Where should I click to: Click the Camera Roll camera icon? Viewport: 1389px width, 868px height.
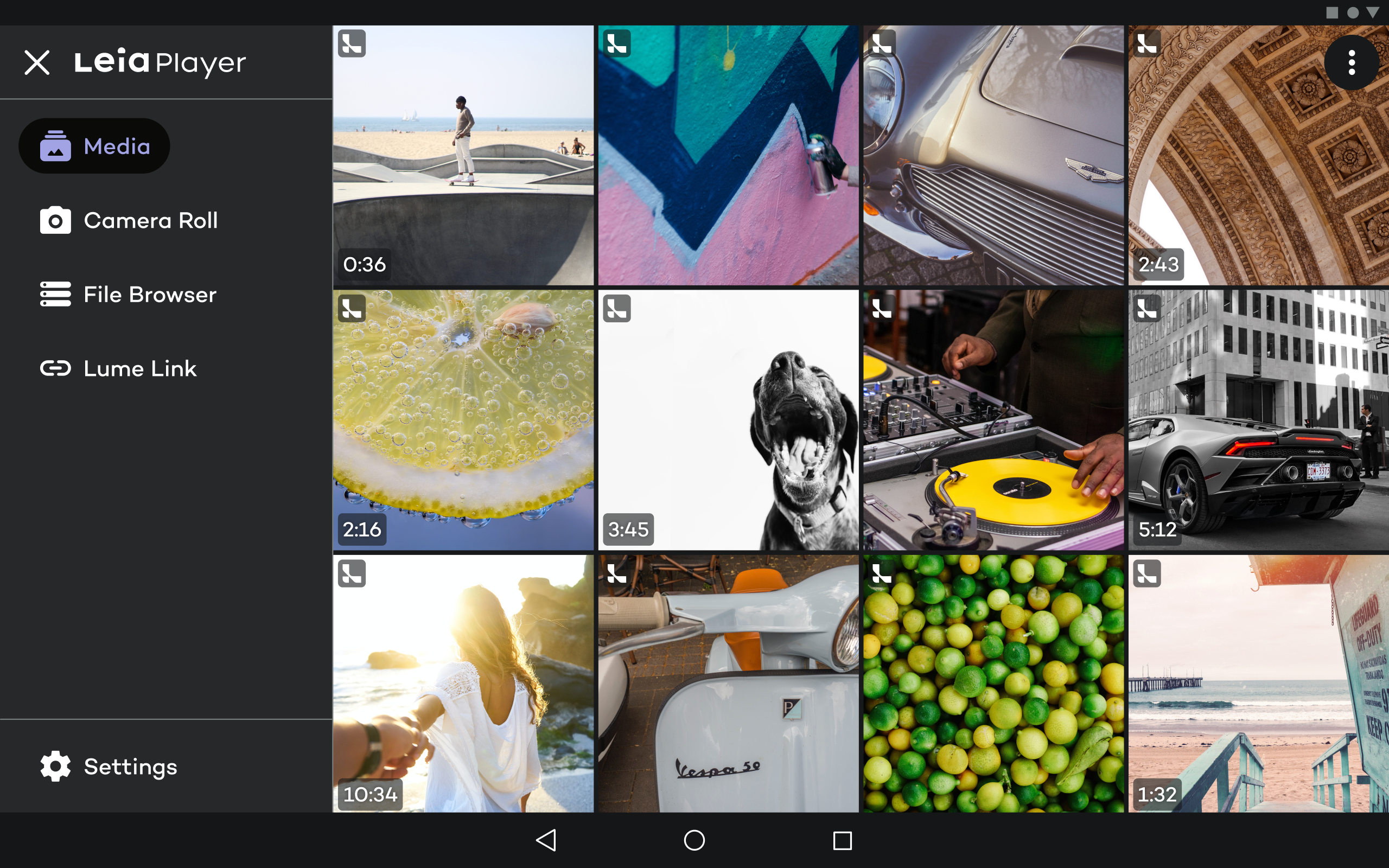[55, 220]
